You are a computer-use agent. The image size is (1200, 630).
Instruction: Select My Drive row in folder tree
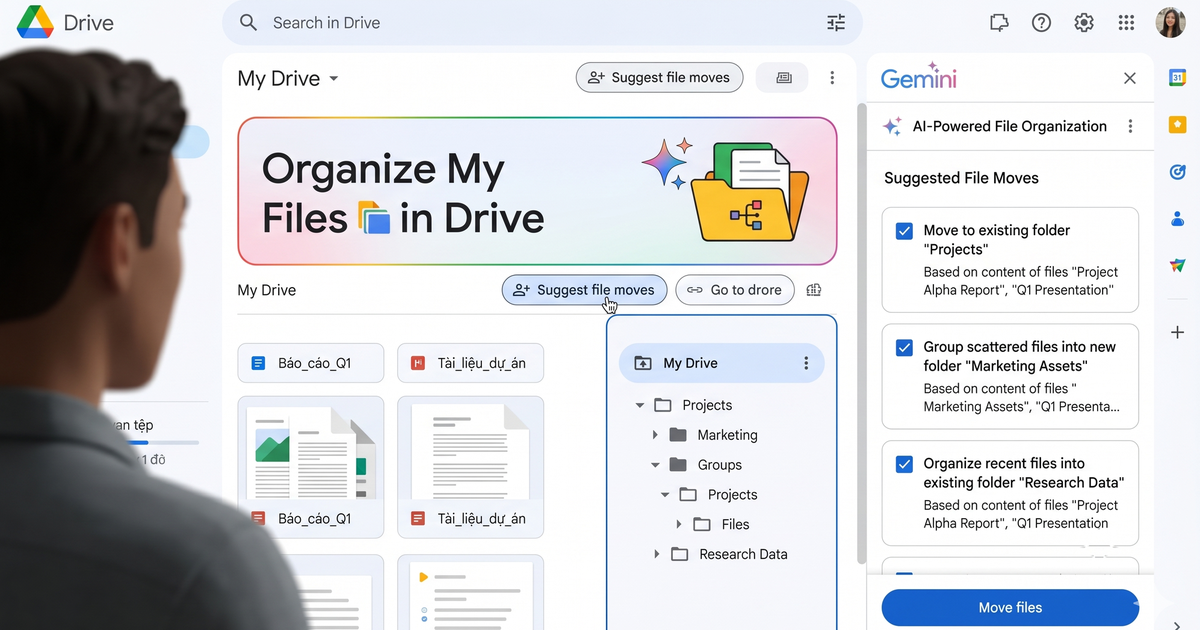[721, 363]
